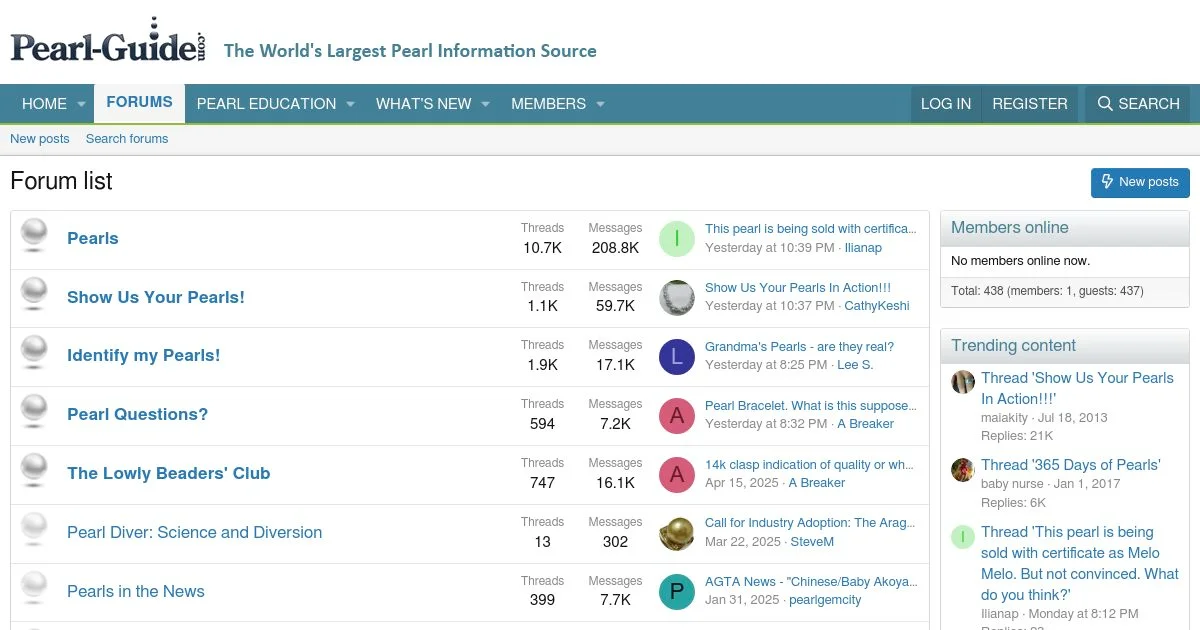The height and width of the screenshot is (630, 1200).
Task: Click REGISTER in the navigation bar
Action: [x=1030, y=104]
